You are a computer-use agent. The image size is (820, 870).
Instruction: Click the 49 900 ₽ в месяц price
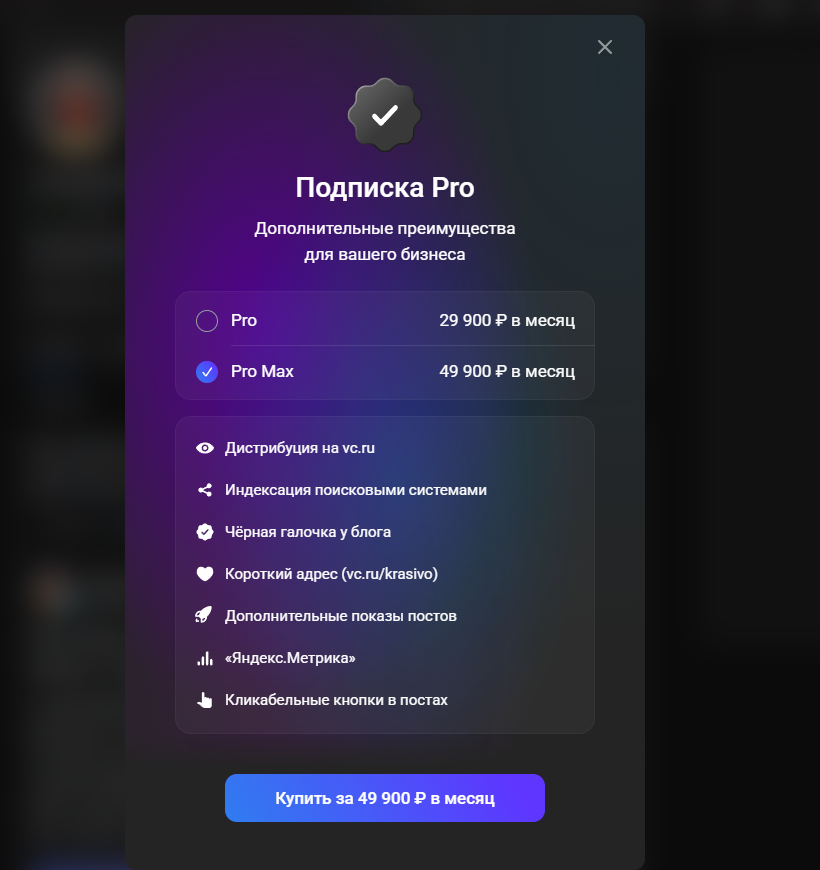[x=507, y=372]
